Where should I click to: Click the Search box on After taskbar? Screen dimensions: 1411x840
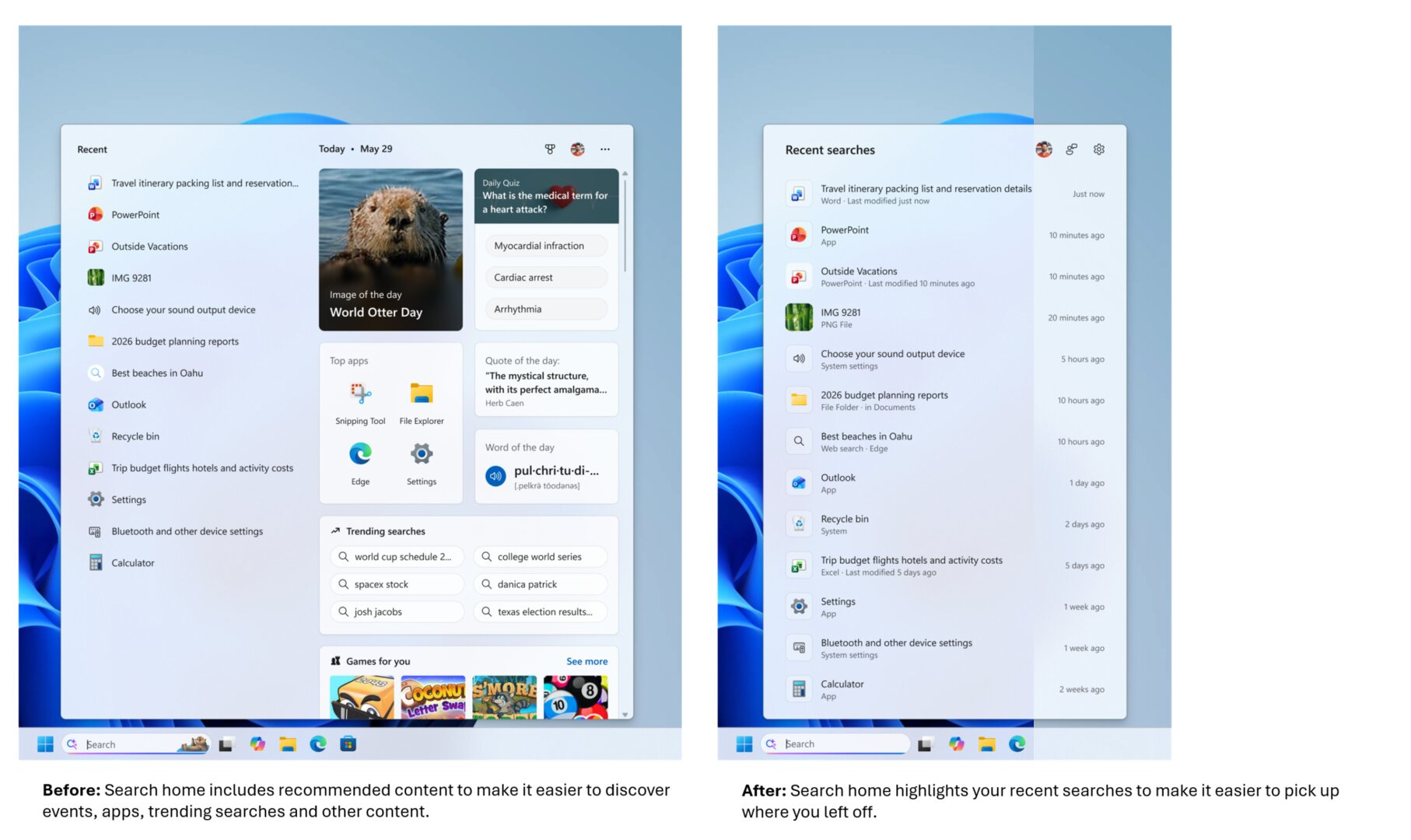click(835, 744)
